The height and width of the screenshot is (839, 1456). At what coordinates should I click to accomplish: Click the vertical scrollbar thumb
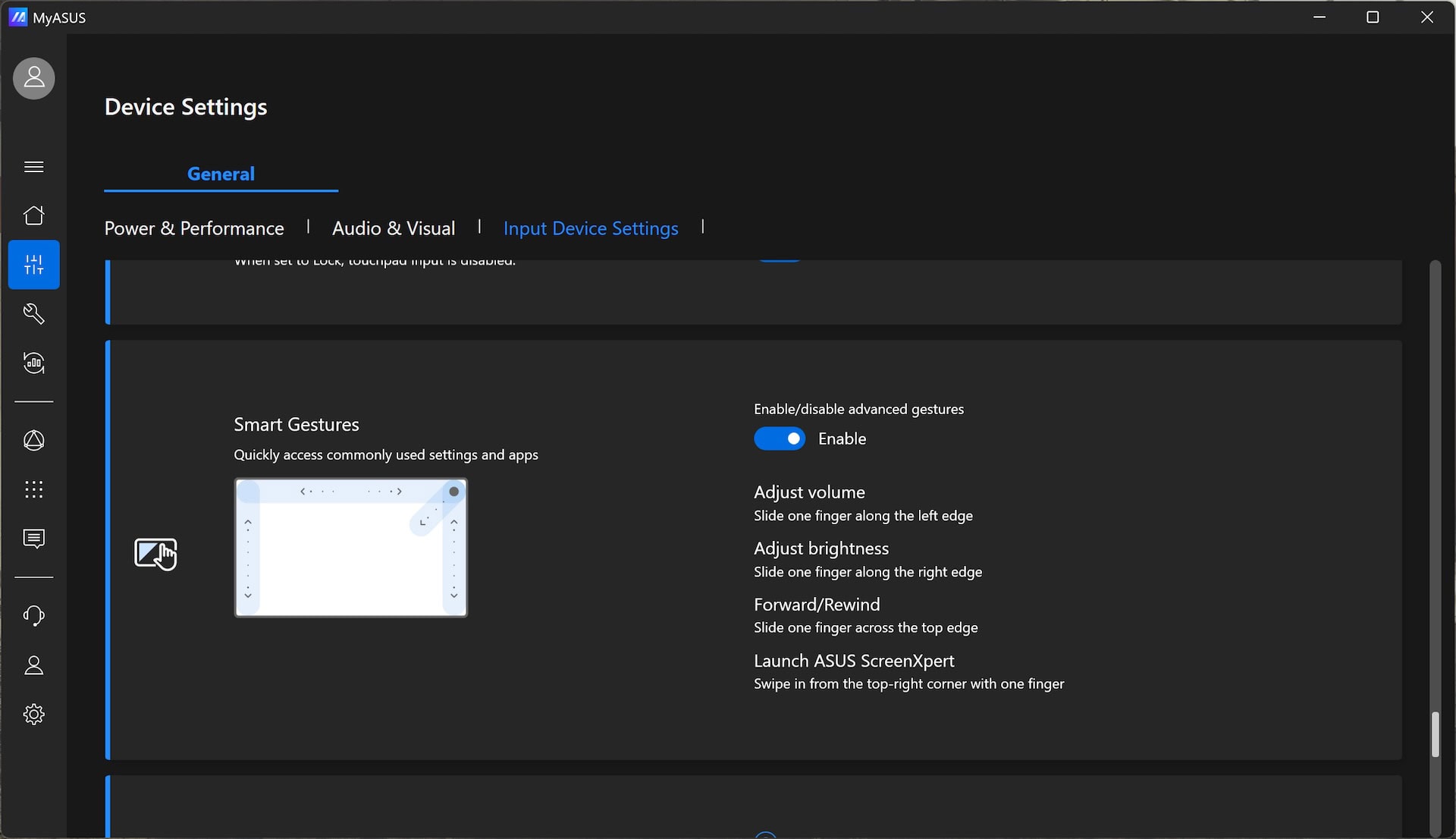click(x=1435, y=734)
